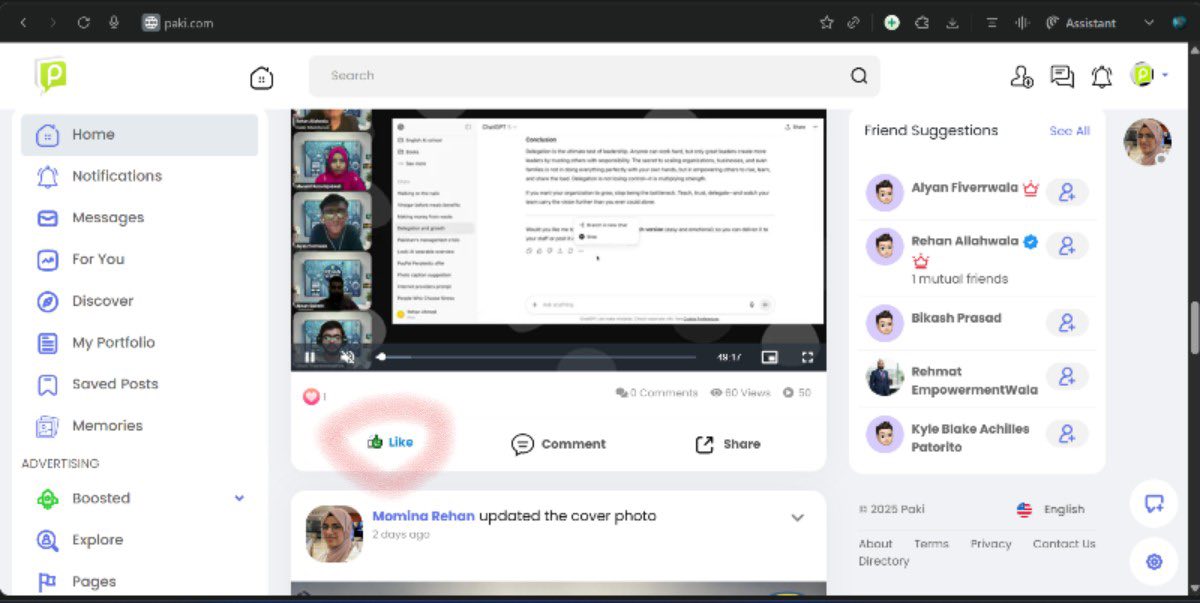Viewport: 1200px width, 603px height.
Task: Open the friend requests icon in header
Action: (1021, 76)
